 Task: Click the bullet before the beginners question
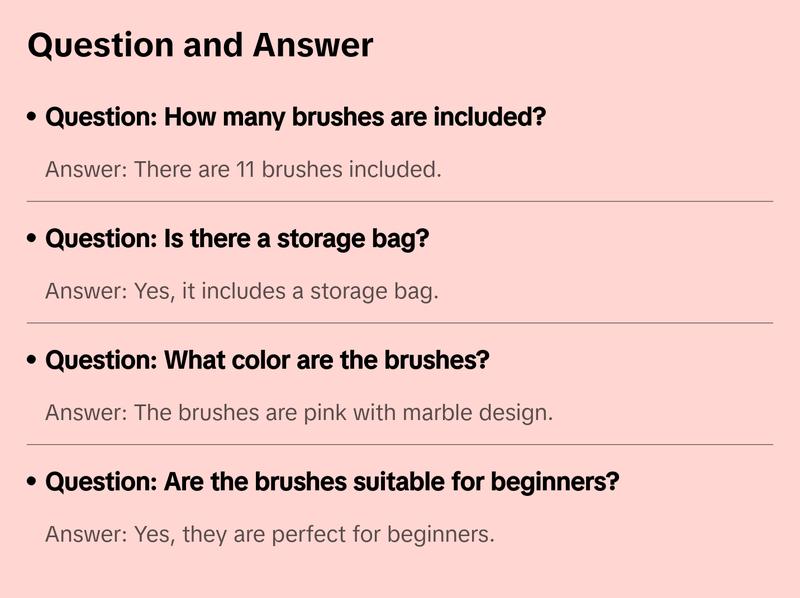click(33, 483)
